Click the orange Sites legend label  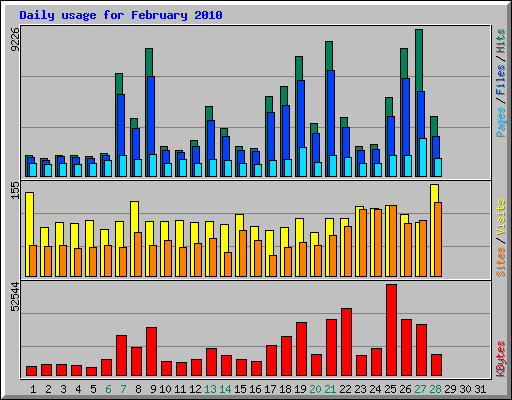(501, 262)
